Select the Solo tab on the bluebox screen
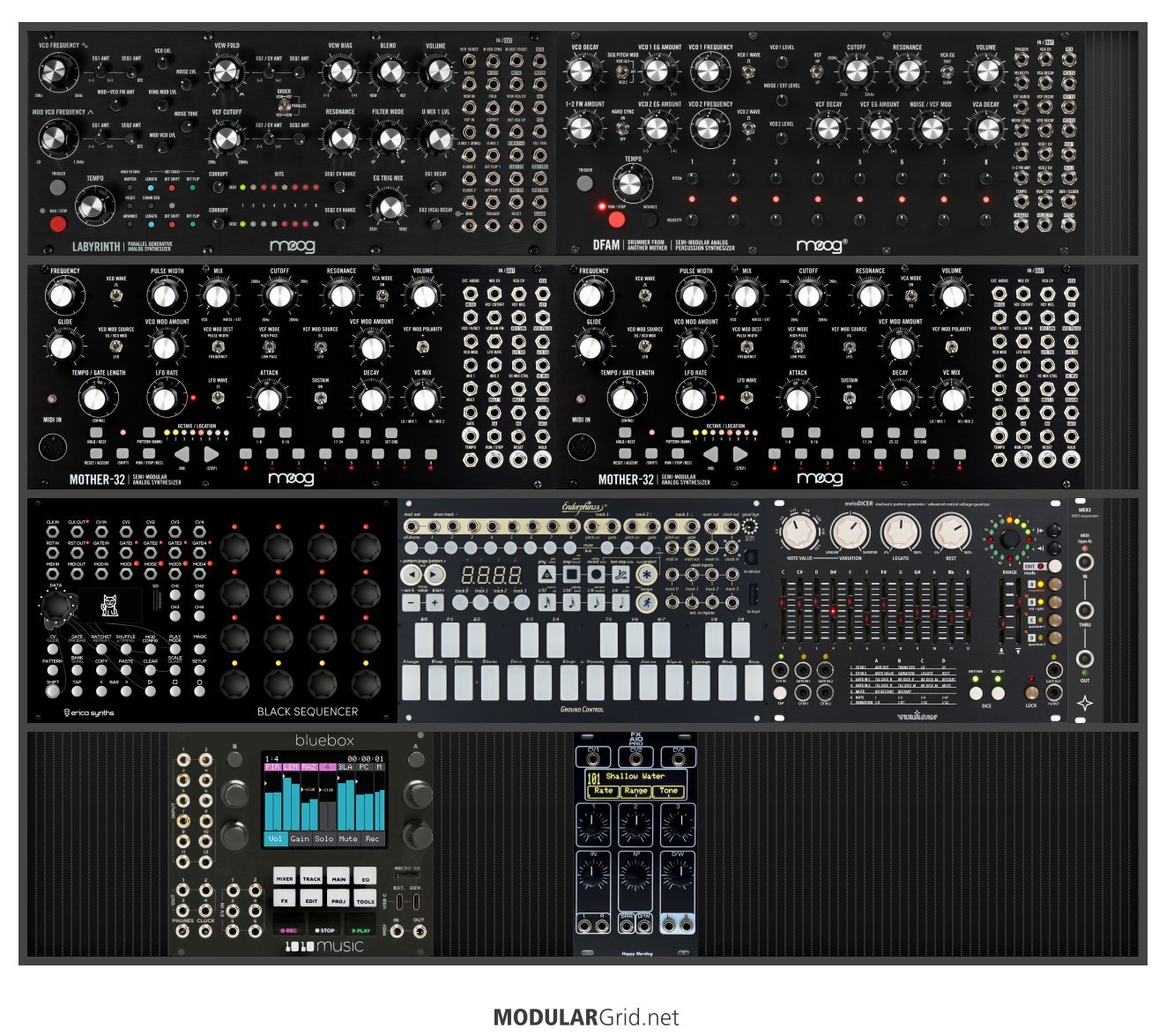This screenshot has height=1036, width=1174. 324,838
